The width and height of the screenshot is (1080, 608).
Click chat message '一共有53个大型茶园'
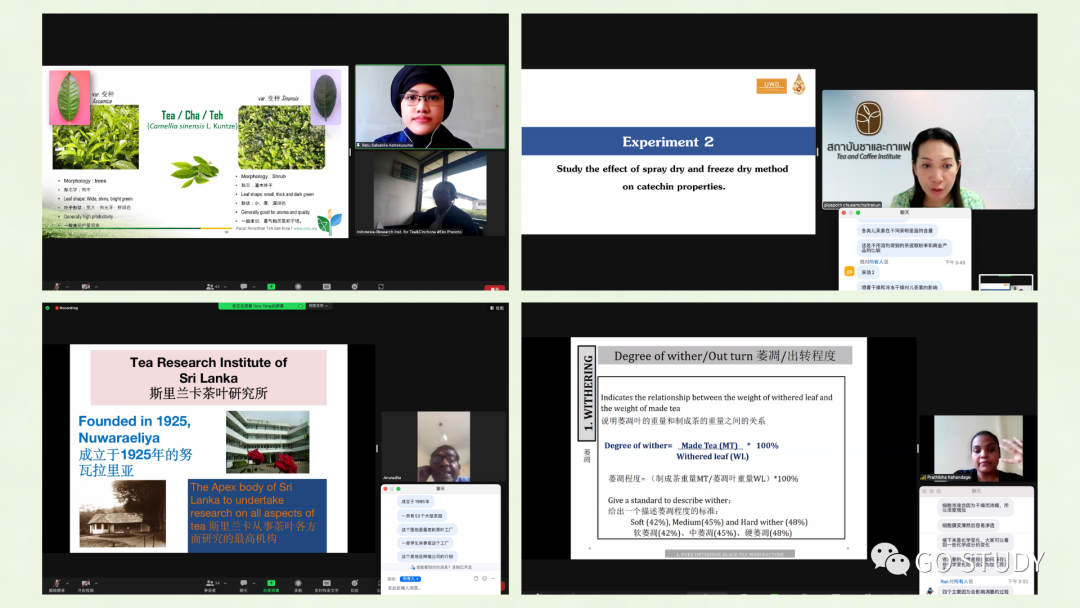[422, 516]
